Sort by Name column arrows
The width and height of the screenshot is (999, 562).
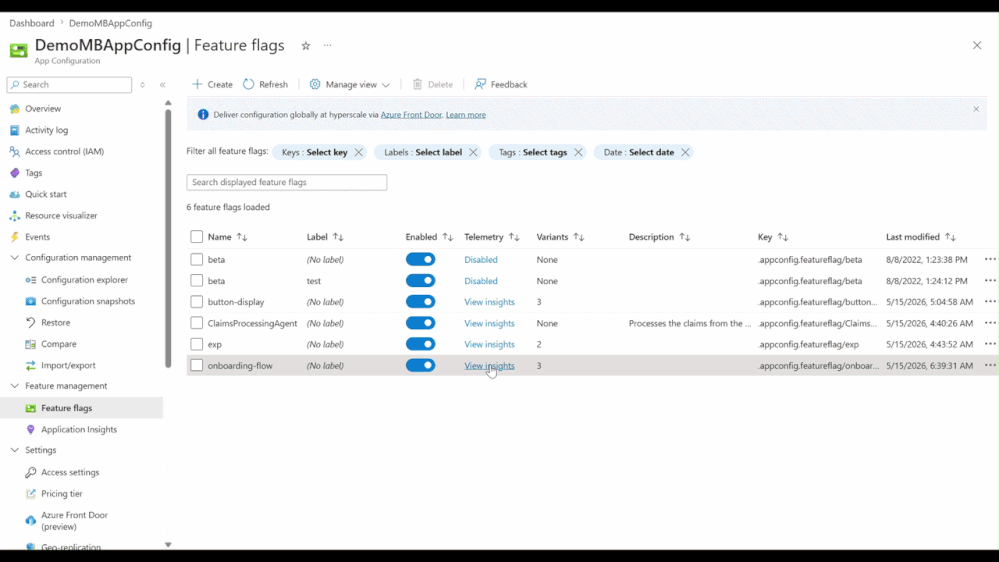[242, 237]
